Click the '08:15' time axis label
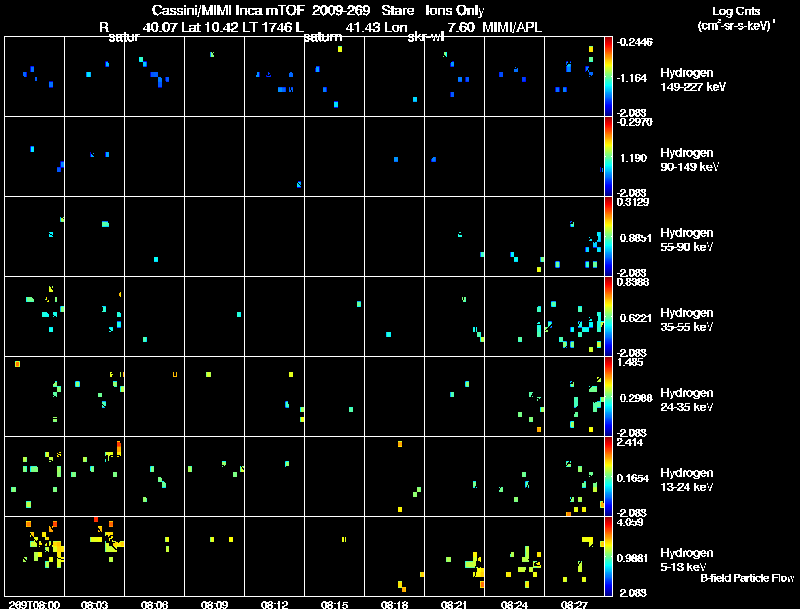The height and width of the screenshot is (609, 800). (x=334, y=604)
